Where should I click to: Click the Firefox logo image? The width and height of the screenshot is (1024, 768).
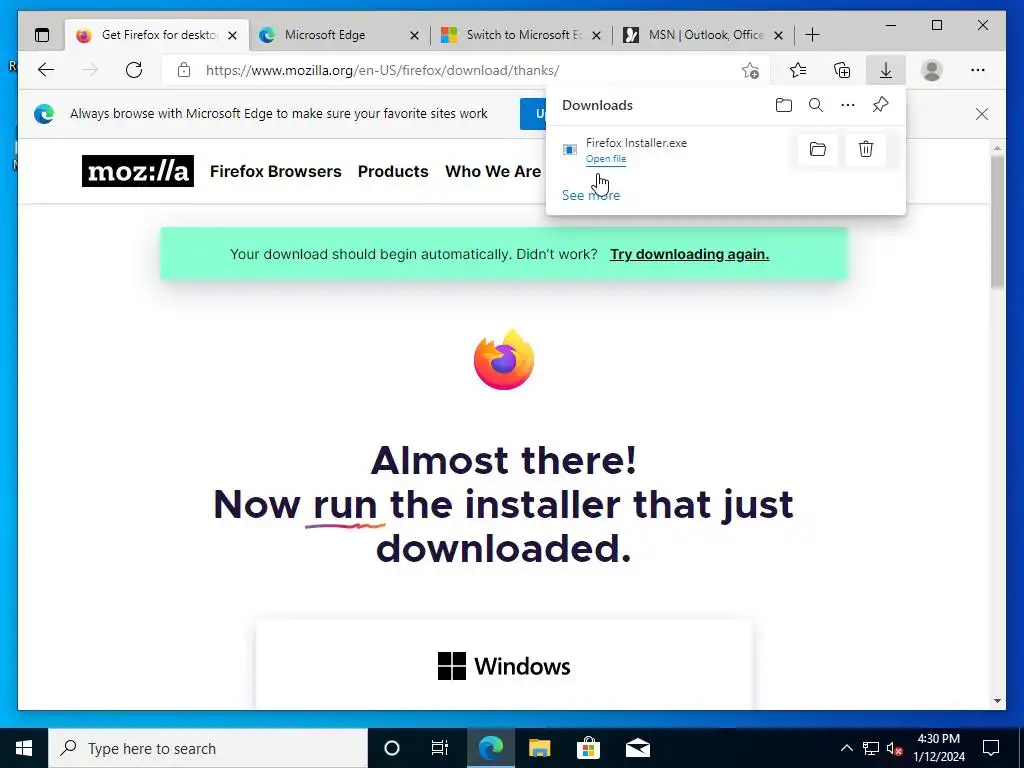click(504, 359)
